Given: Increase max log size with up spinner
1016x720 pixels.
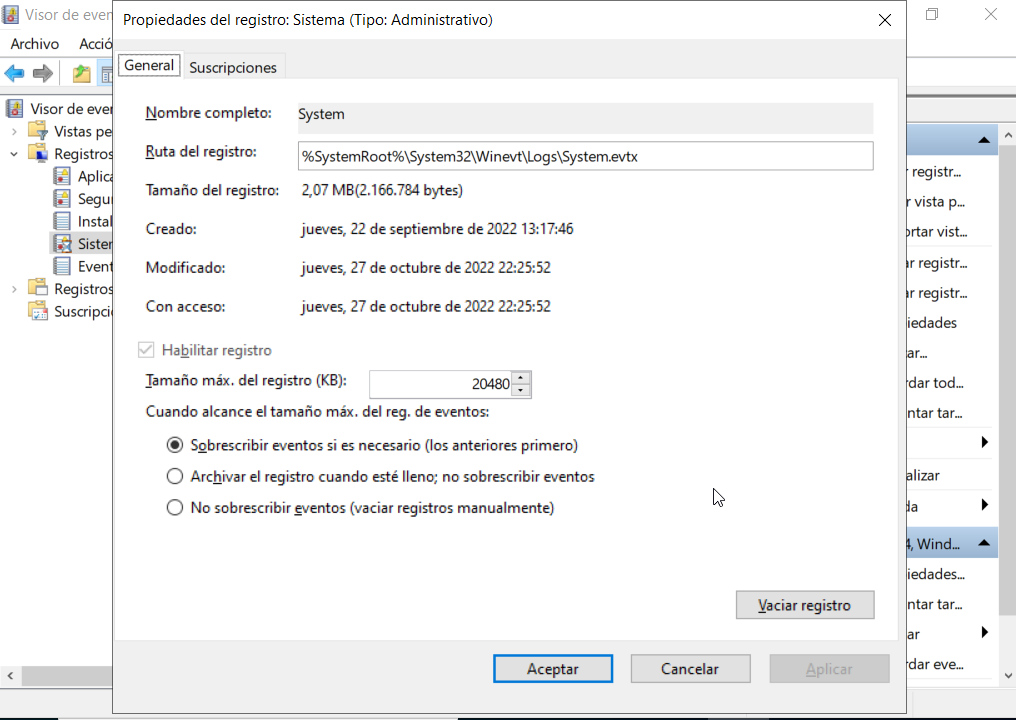Looking at the screenshot, I should click(521, 378).
